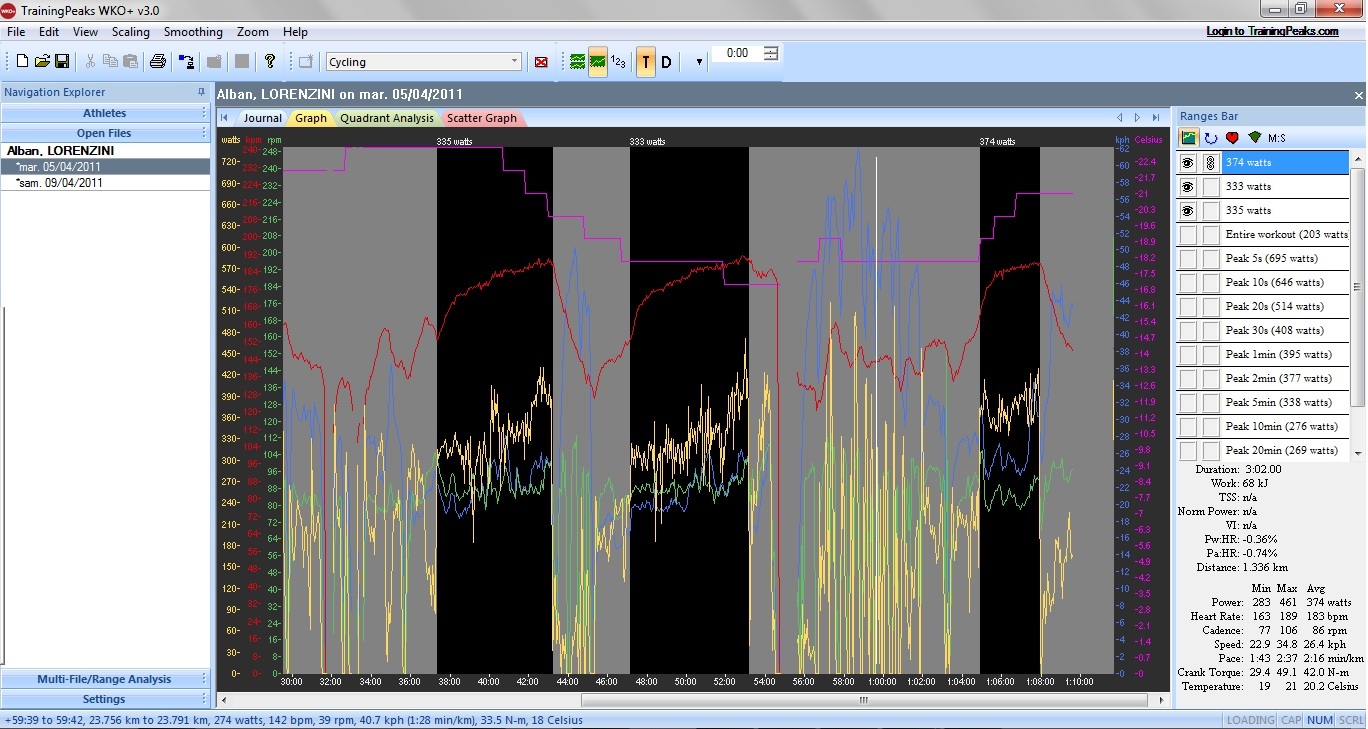
Task: Toggle the D distance axis button
Action: click(x=666, y=62)
